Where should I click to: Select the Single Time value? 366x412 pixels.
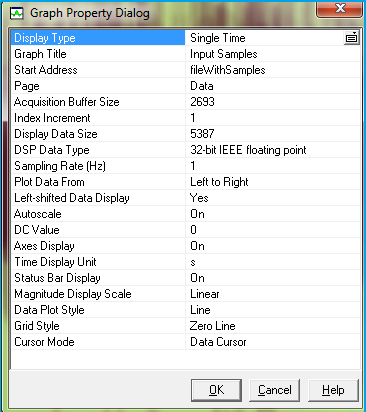(x=218, y=38)
